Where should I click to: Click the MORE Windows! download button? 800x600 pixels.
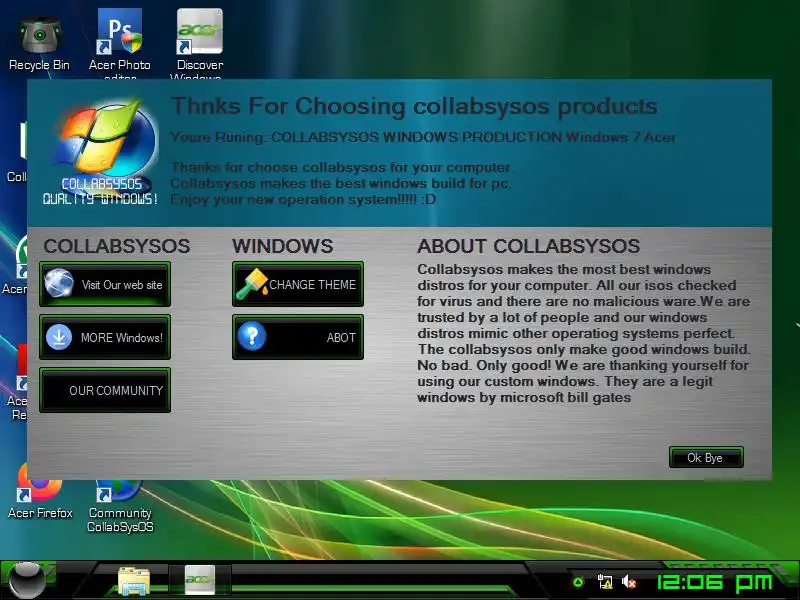[105, 337]
